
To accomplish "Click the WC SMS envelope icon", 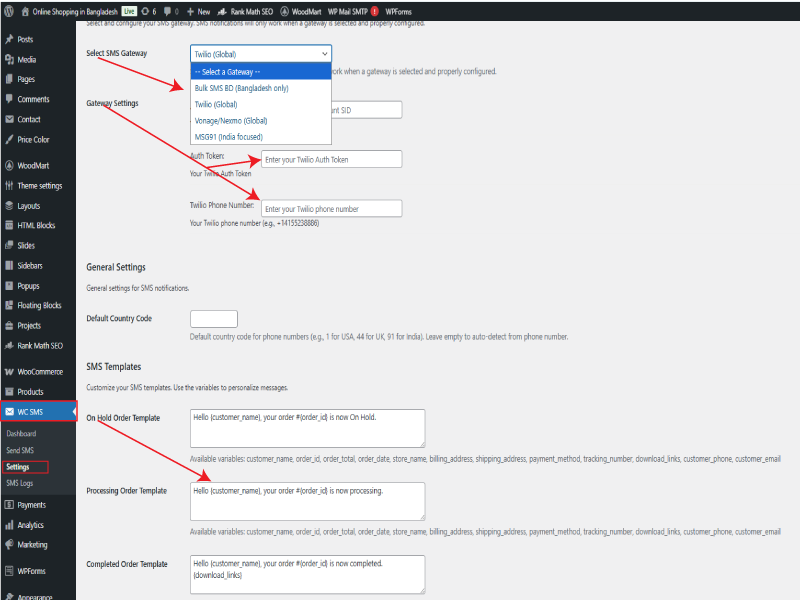I will point(9,412).
